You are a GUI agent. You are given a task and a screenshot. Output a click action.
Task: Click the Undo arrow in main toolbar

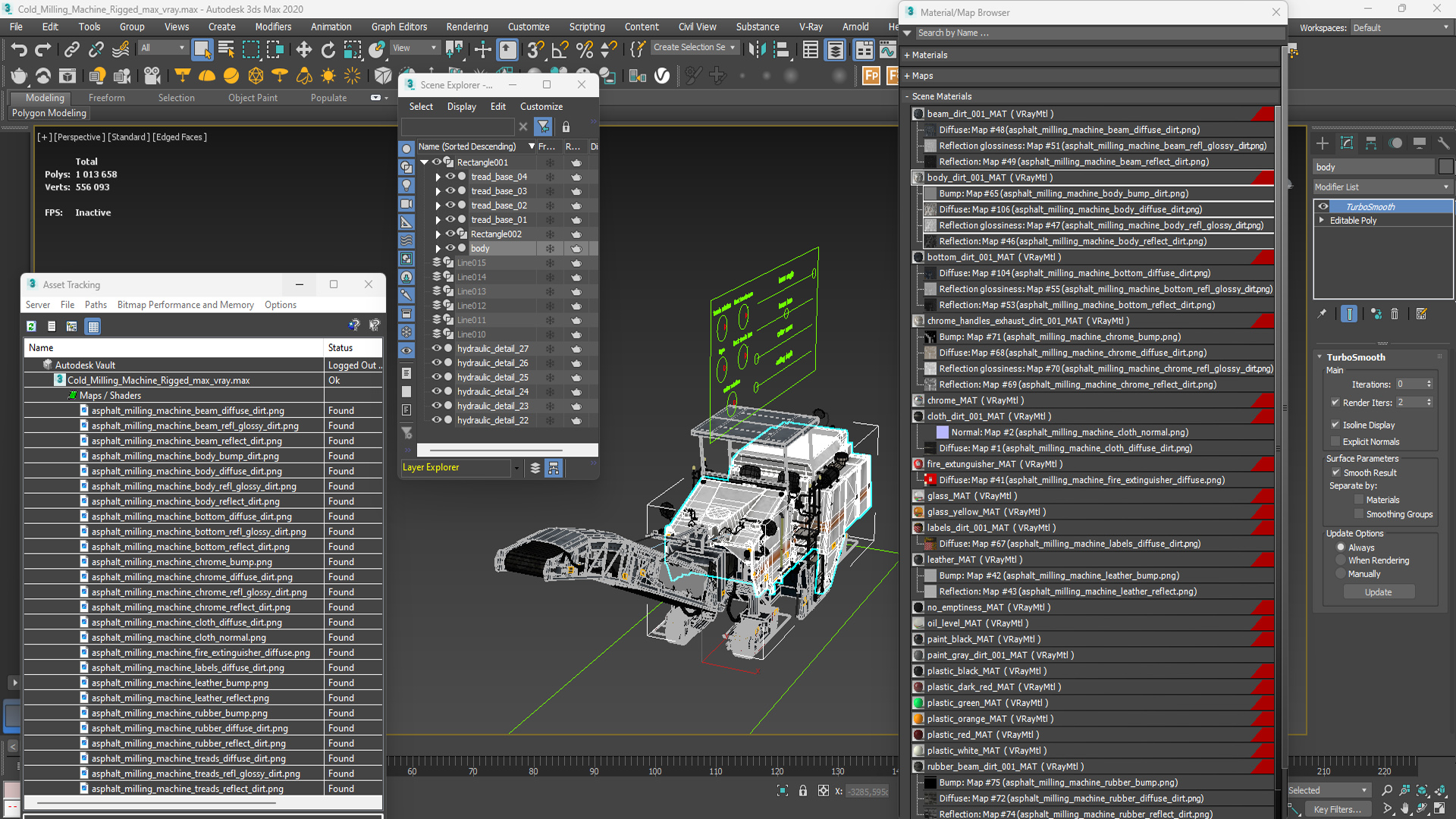19,50
